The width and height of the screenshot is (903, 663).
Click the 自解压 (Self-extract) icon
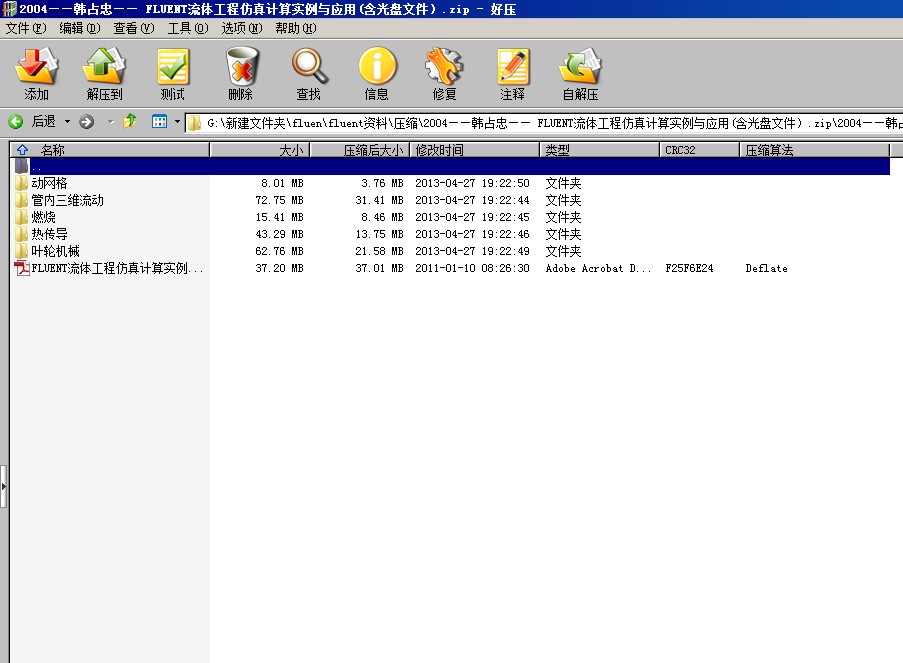pyautogui.click(x=580, y=74)
